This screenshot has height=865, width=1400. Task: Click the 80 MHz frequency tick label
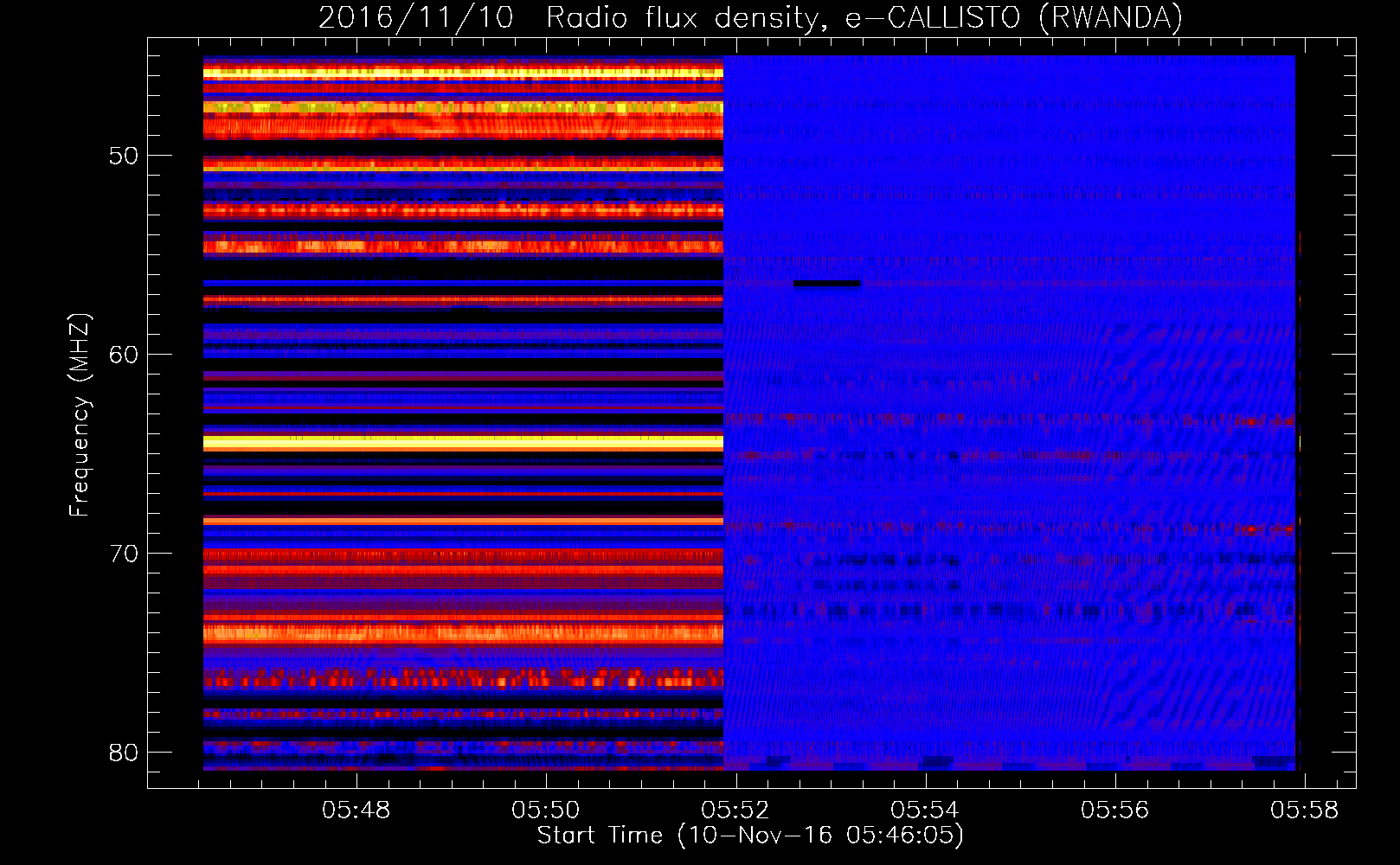click(124, 753)
